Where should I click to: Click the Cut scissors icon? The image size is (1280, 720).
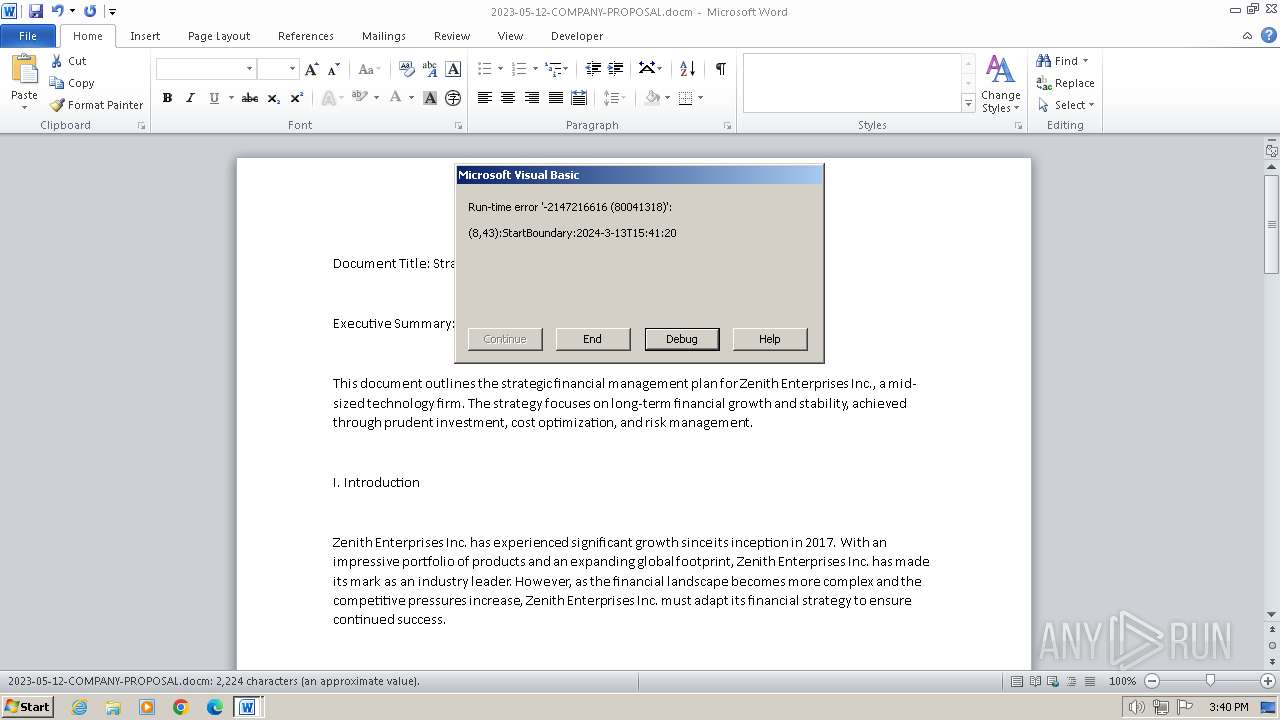[x=57, y=61]
